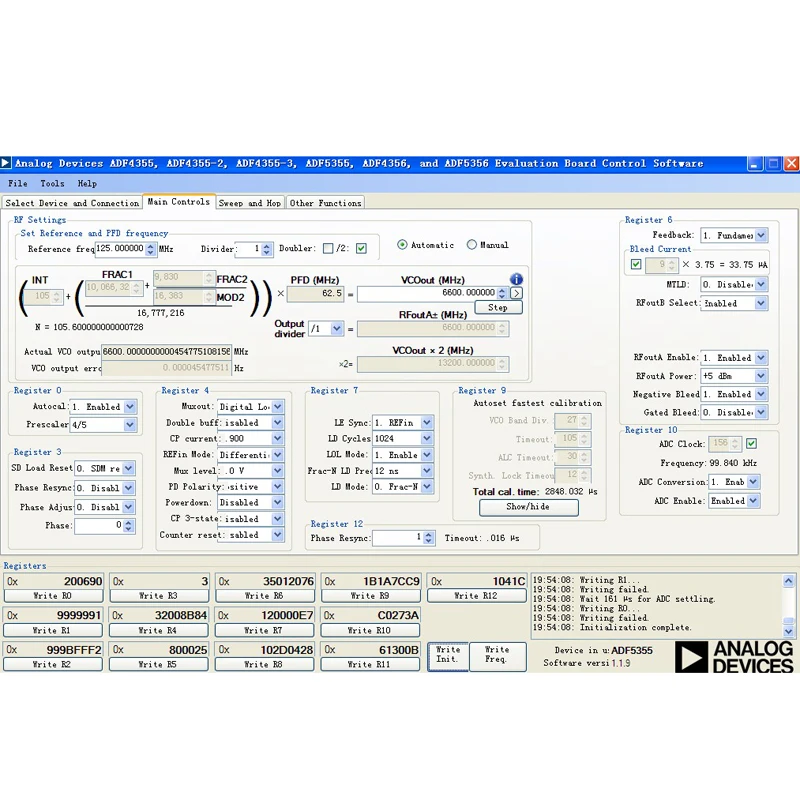Click the log panel scrollbar down arrow
Image resolution: width=800 pixels, height=800 pixels.
[x=788, y=632]
